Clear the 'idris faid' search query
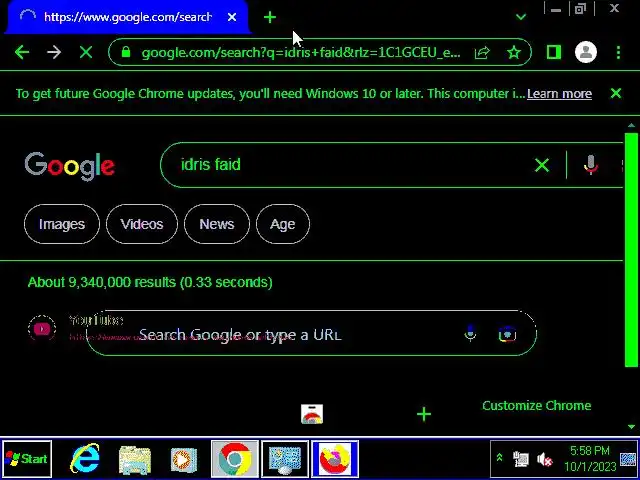640x480 pixels. tap(542, 165)
